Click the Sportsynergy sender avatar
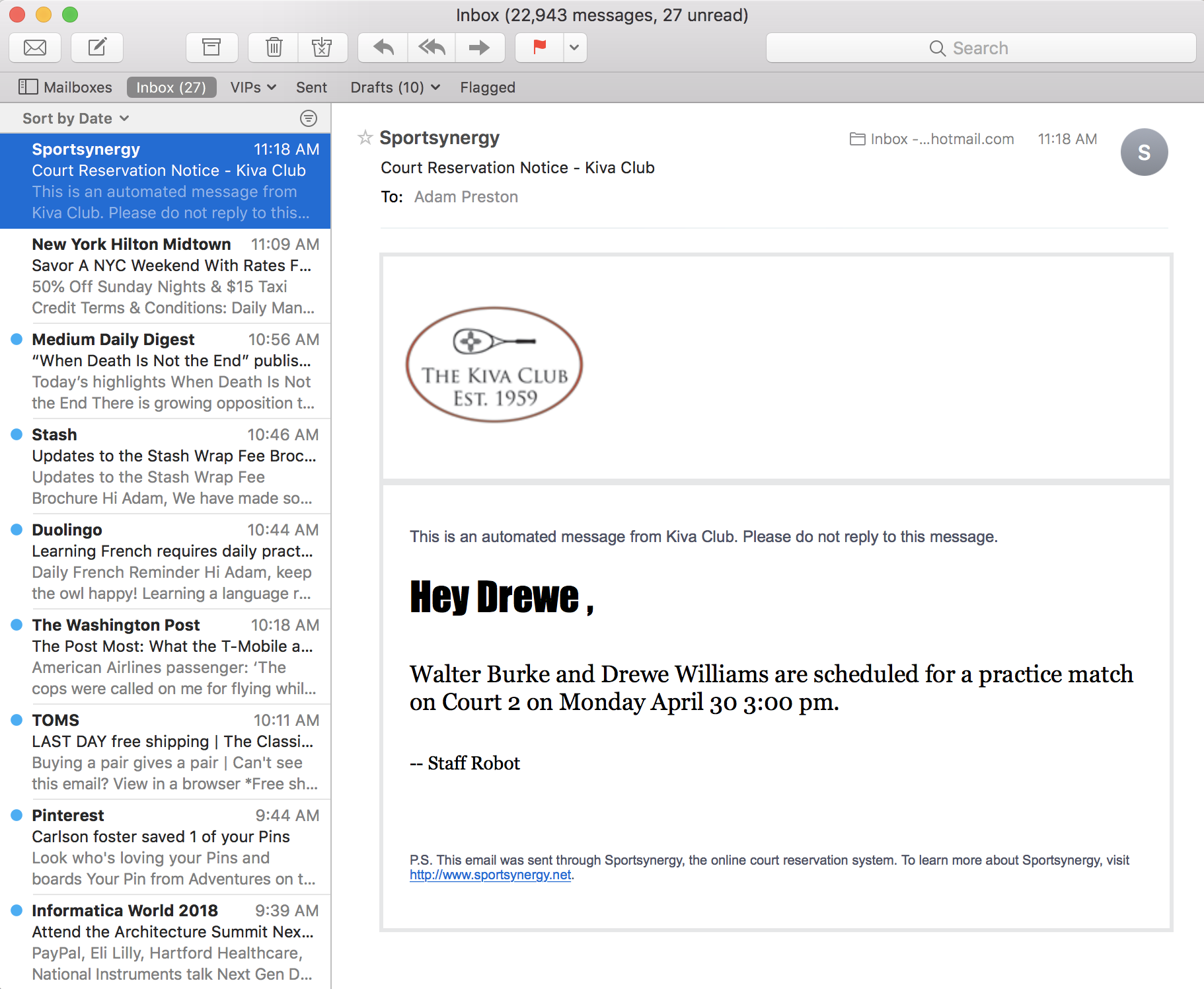This screenshot has height=989, width=1204. click(1144, 152)
